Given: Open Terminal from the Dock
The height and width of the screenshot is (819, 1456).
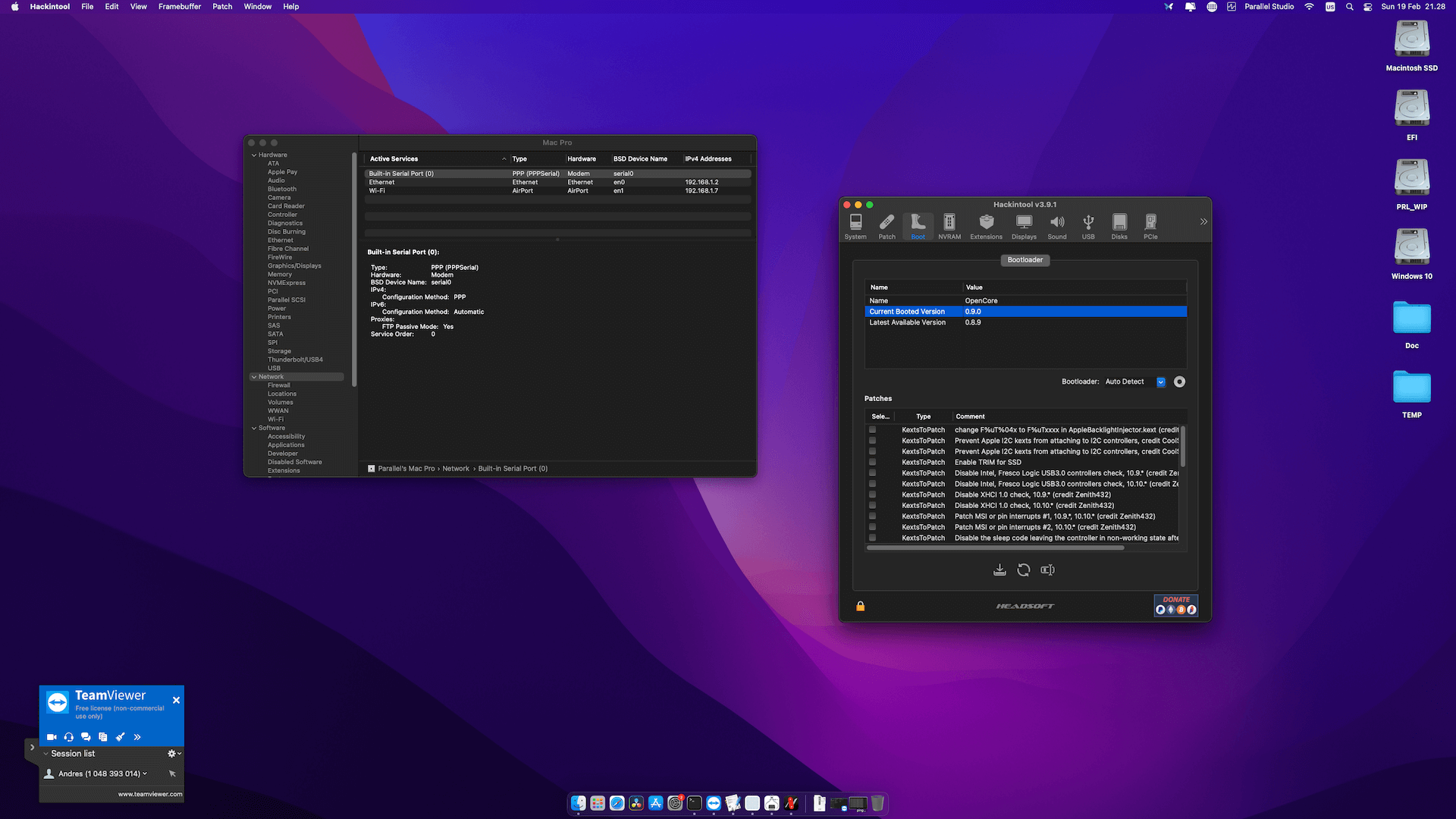Looking at the screenshot, I should tap(694, 803).
